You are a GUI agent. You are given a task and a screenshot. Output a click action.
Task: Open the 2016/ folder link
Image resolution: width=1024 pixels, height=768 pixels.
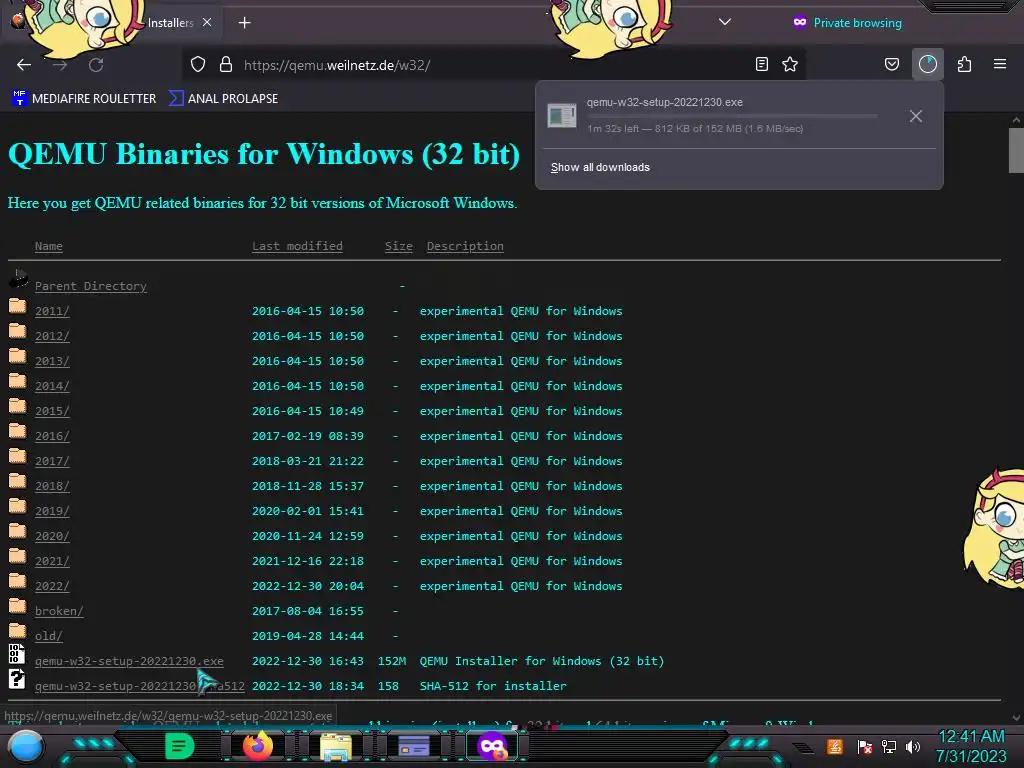[x=52, y=436]
